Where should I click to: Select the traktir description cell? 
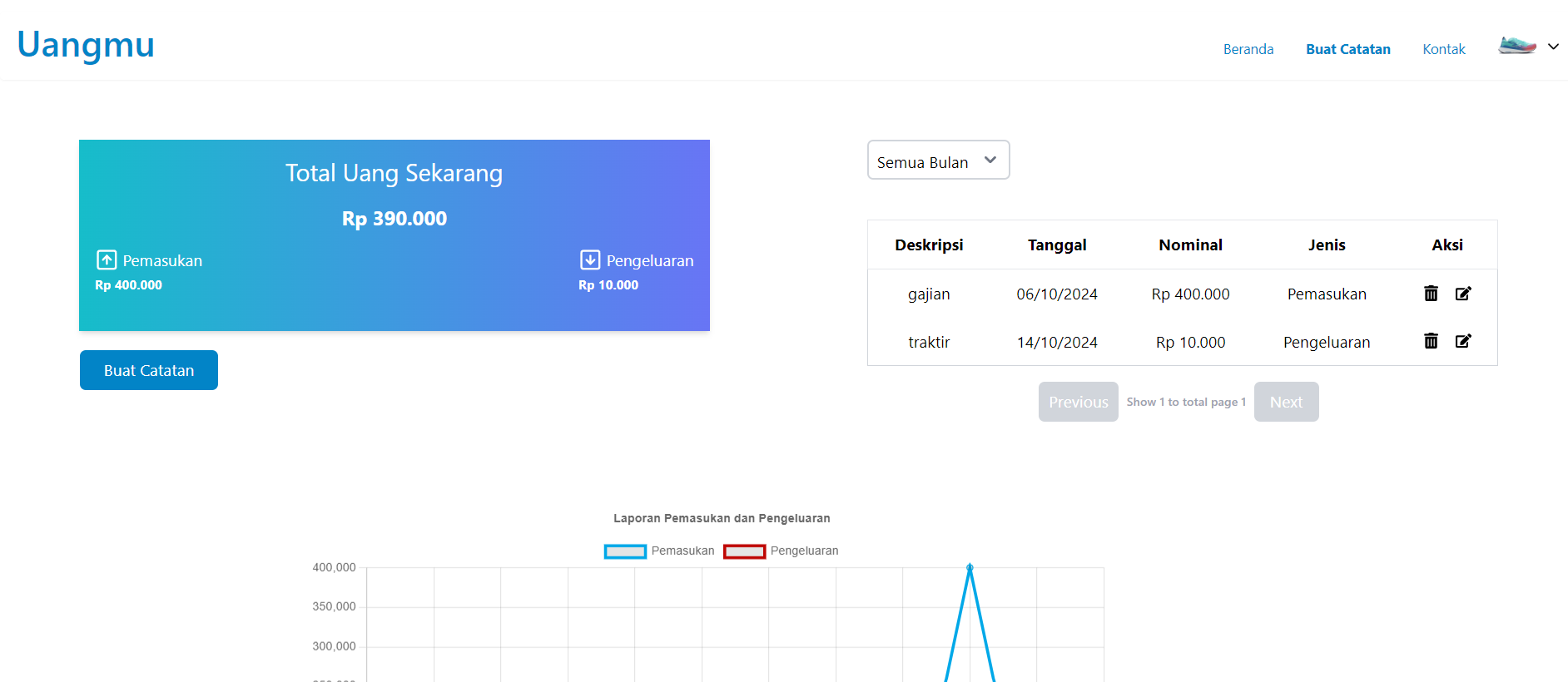(929, 342)
